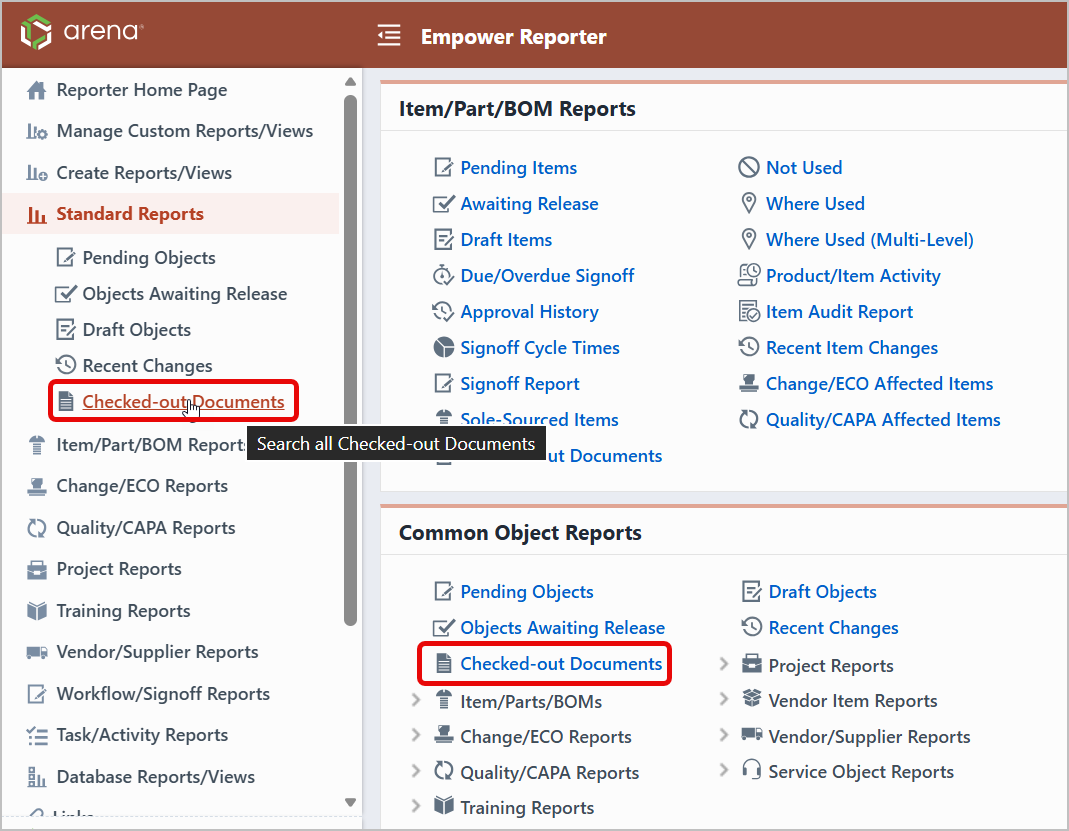Click the Pending Objects icon in sidebar
Screen dimensions: 1069x831
[65, 258]
